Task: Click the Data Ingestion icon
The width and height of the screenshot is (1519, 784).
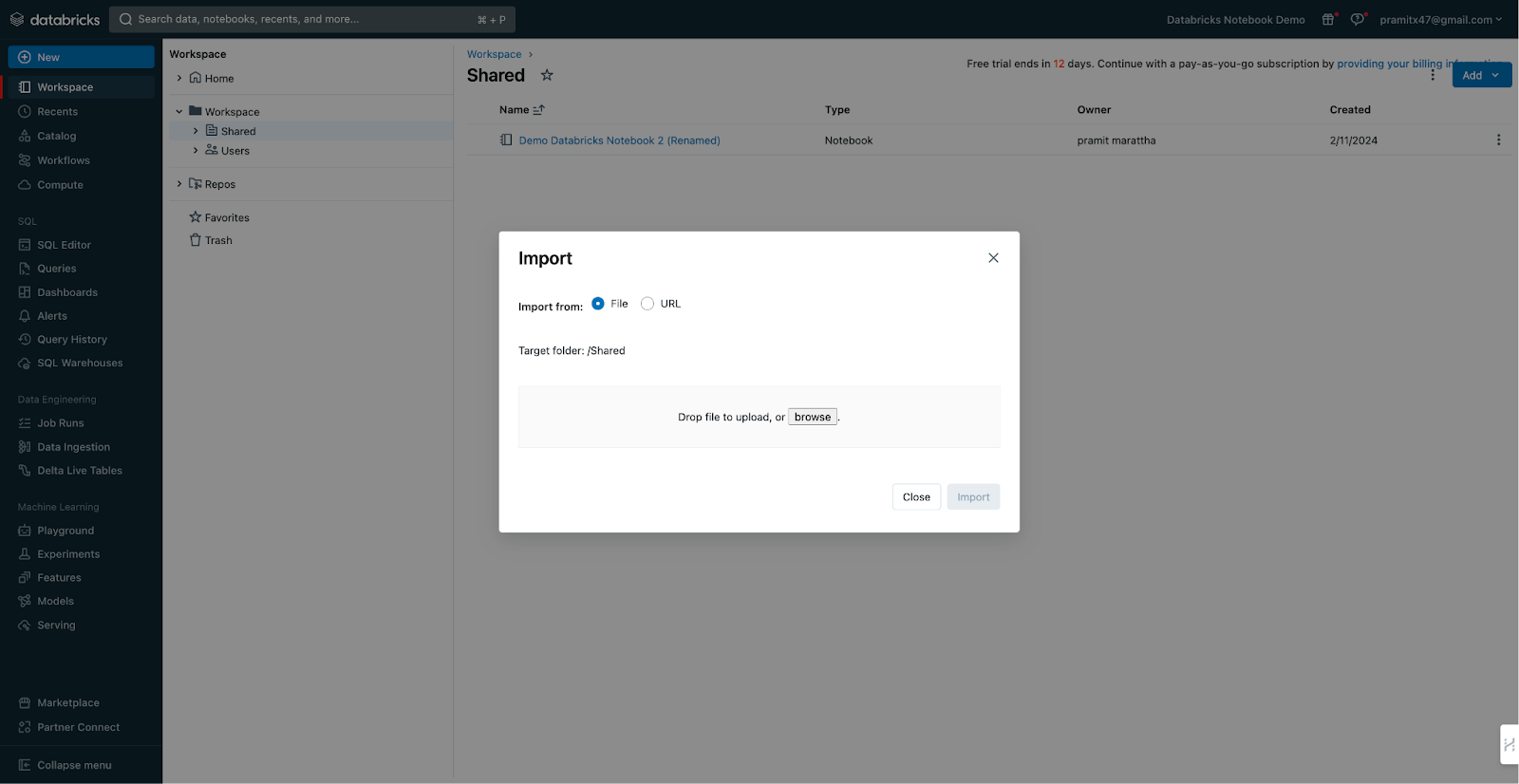Action: 25,447
